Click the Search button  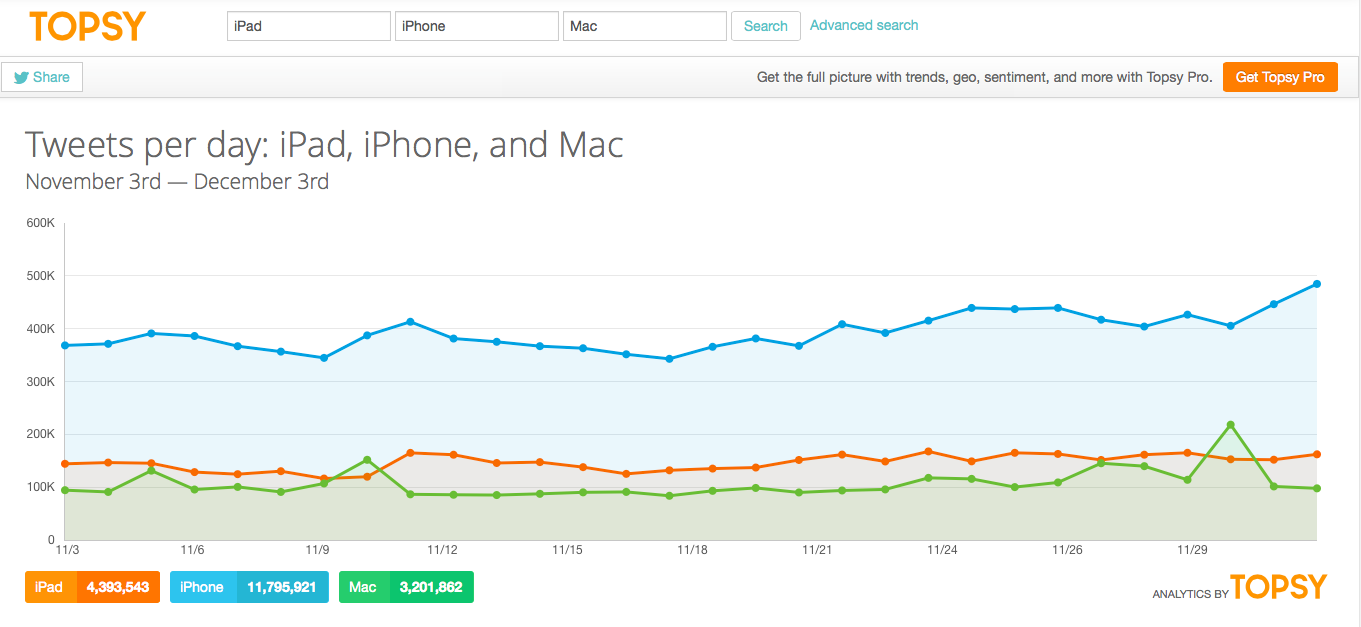click(766, 26)
